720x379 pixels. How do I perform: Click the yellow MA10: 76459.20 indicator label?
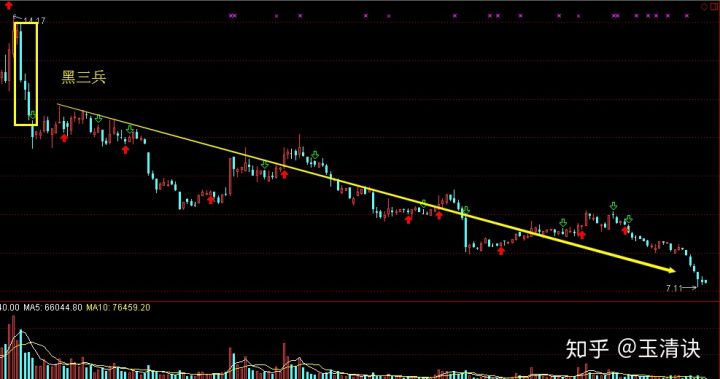118,307
